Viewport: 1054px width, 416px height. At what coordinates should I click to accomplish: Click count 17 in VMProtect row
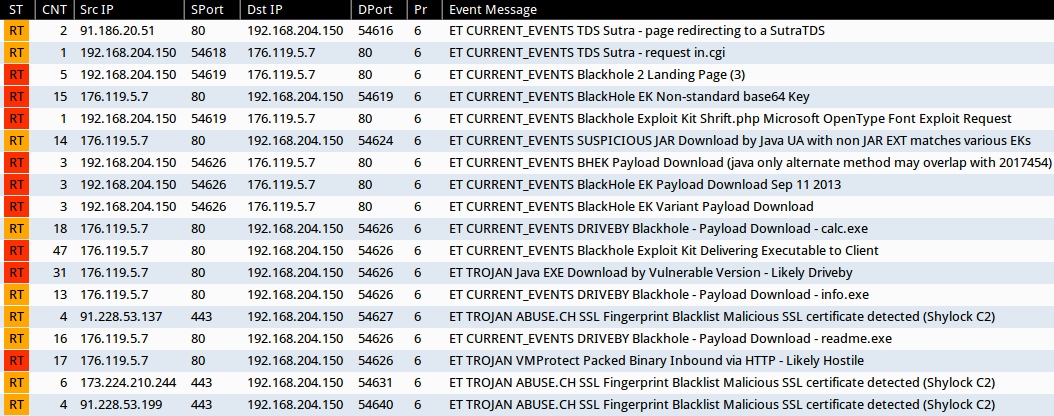click(60, 361)
